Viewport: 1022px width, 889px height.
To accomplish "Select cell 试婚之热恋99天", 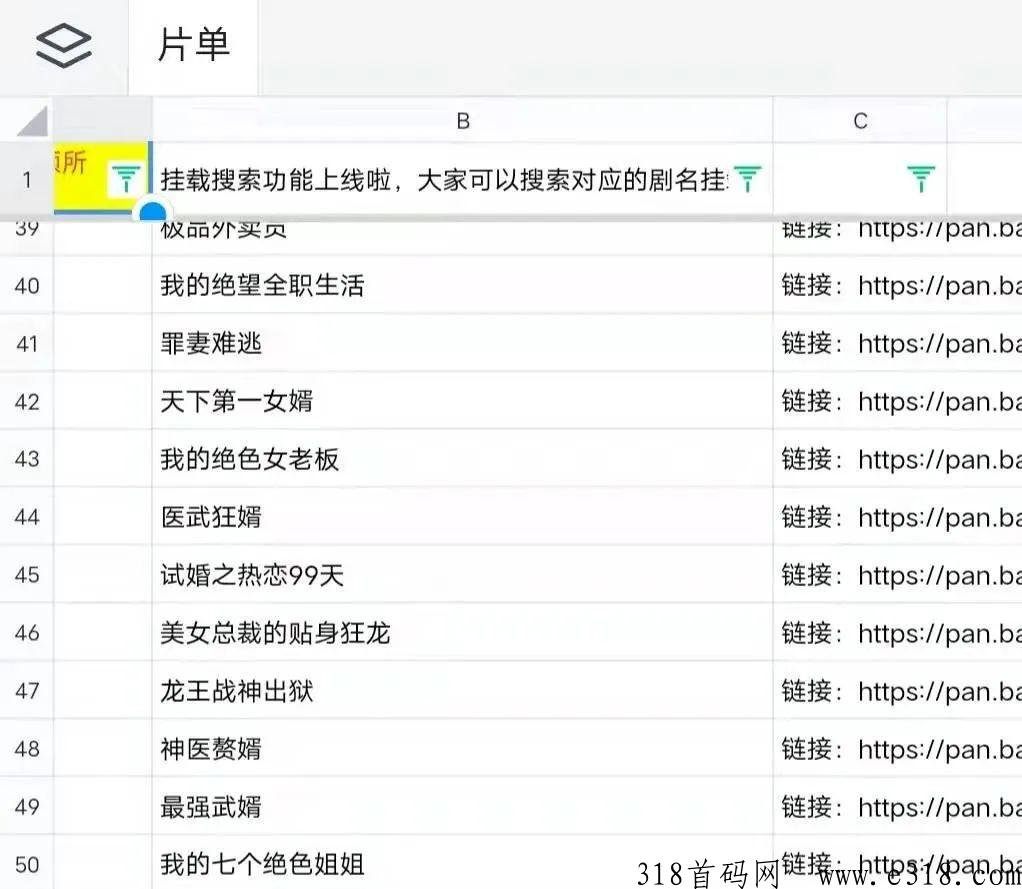I will pos(463,575).
